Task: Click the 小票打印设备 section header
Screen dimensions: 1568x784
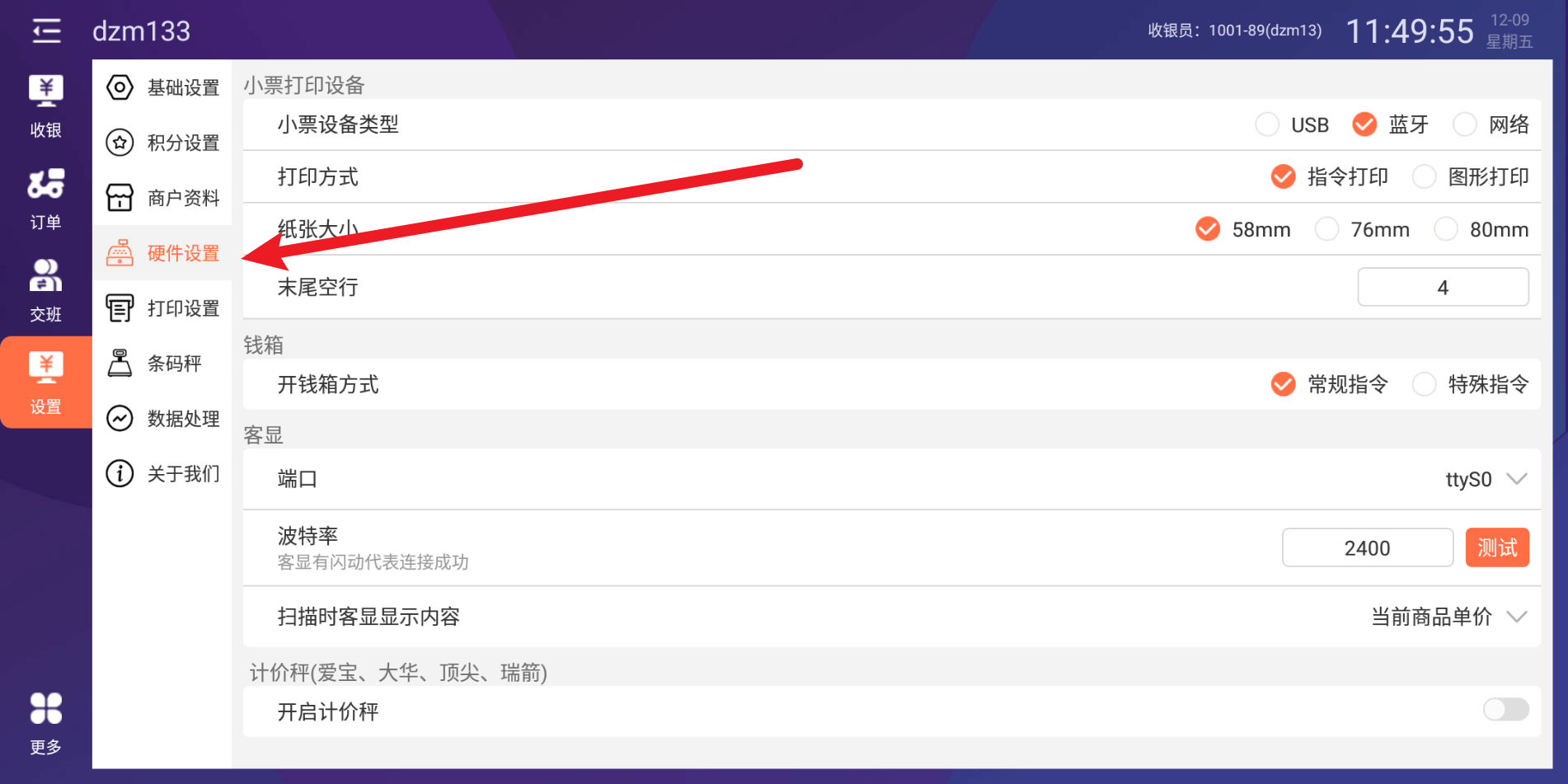Action: pyautogui.click(x=304, y=85)
